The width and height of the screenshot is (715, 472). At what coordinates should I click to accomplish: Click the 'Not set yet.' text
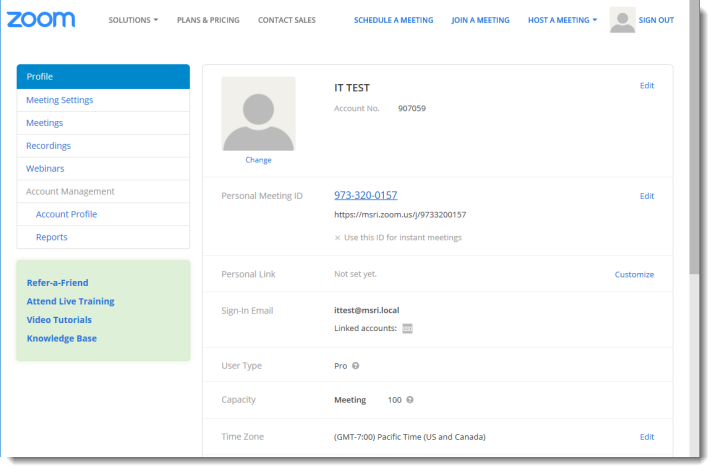[x=355, y=274]
